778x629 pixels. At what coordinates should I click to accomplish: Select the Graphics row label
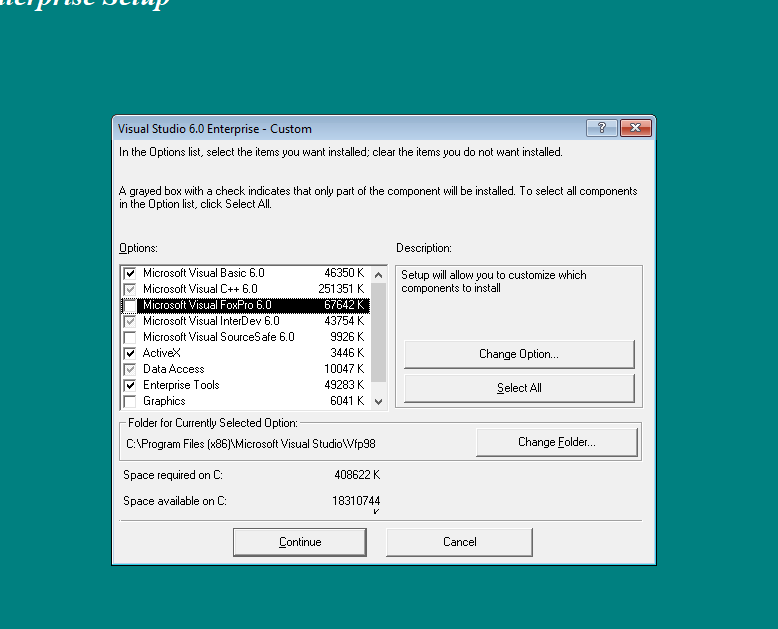164,401
